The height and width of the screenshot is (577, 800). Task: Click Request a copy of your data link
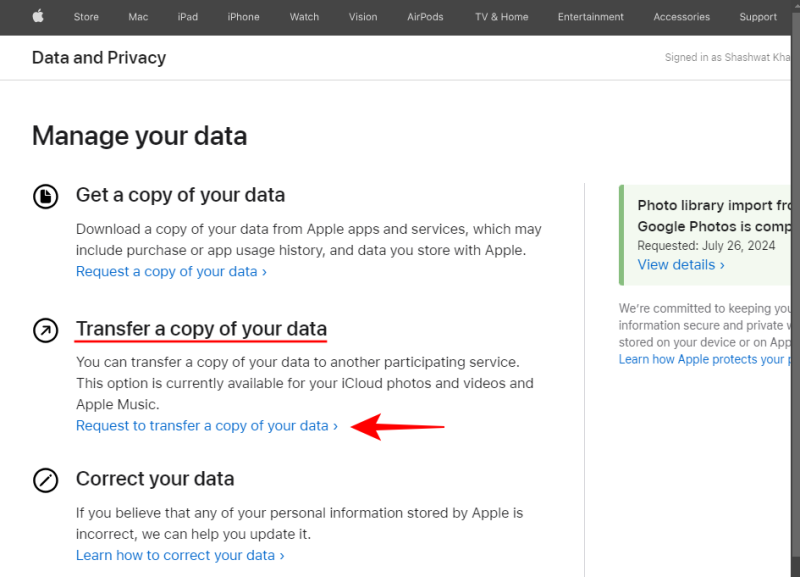coord(171,271)
